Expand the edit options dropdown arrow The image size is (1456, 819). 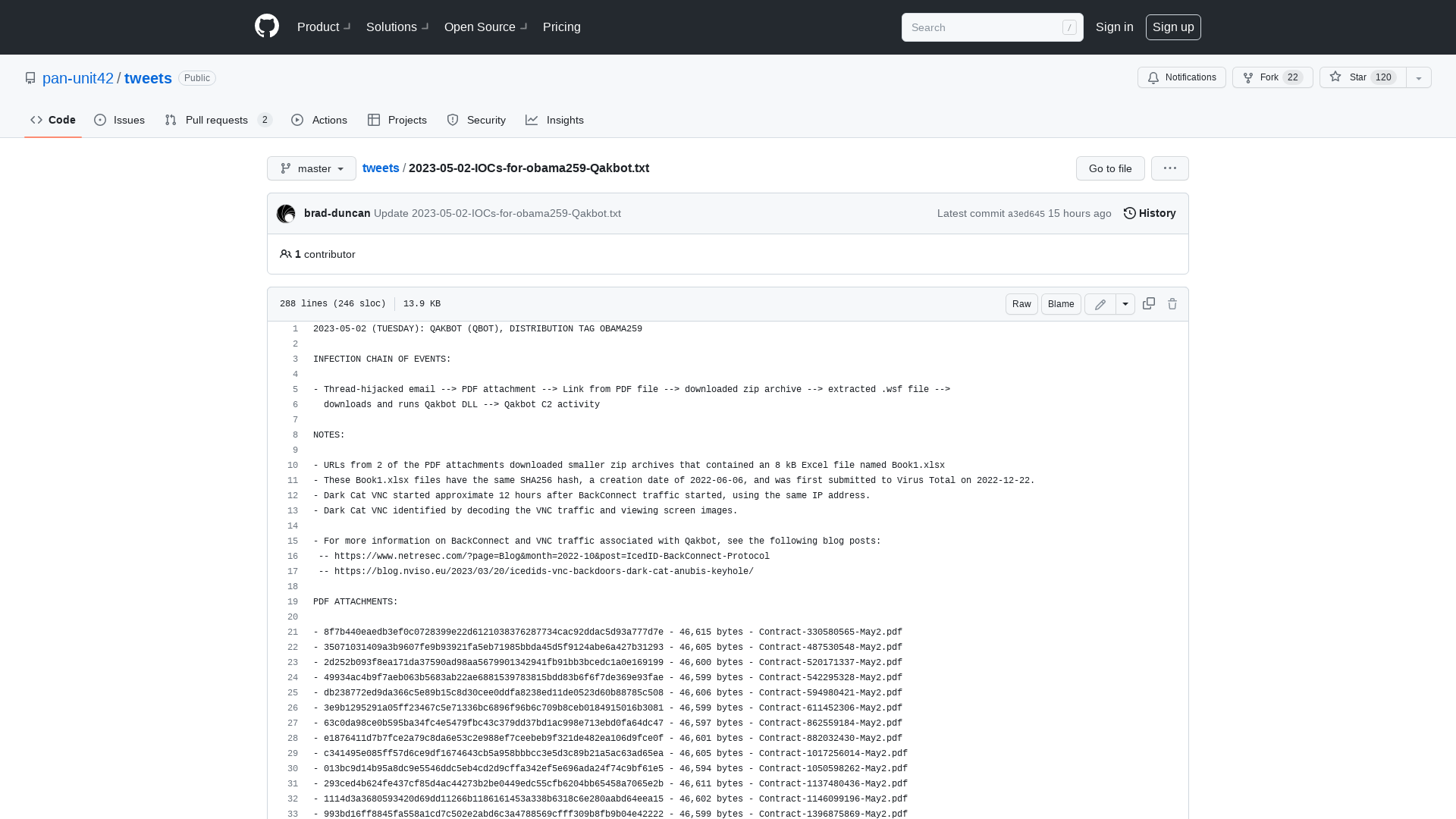[x=1125, y=304]
